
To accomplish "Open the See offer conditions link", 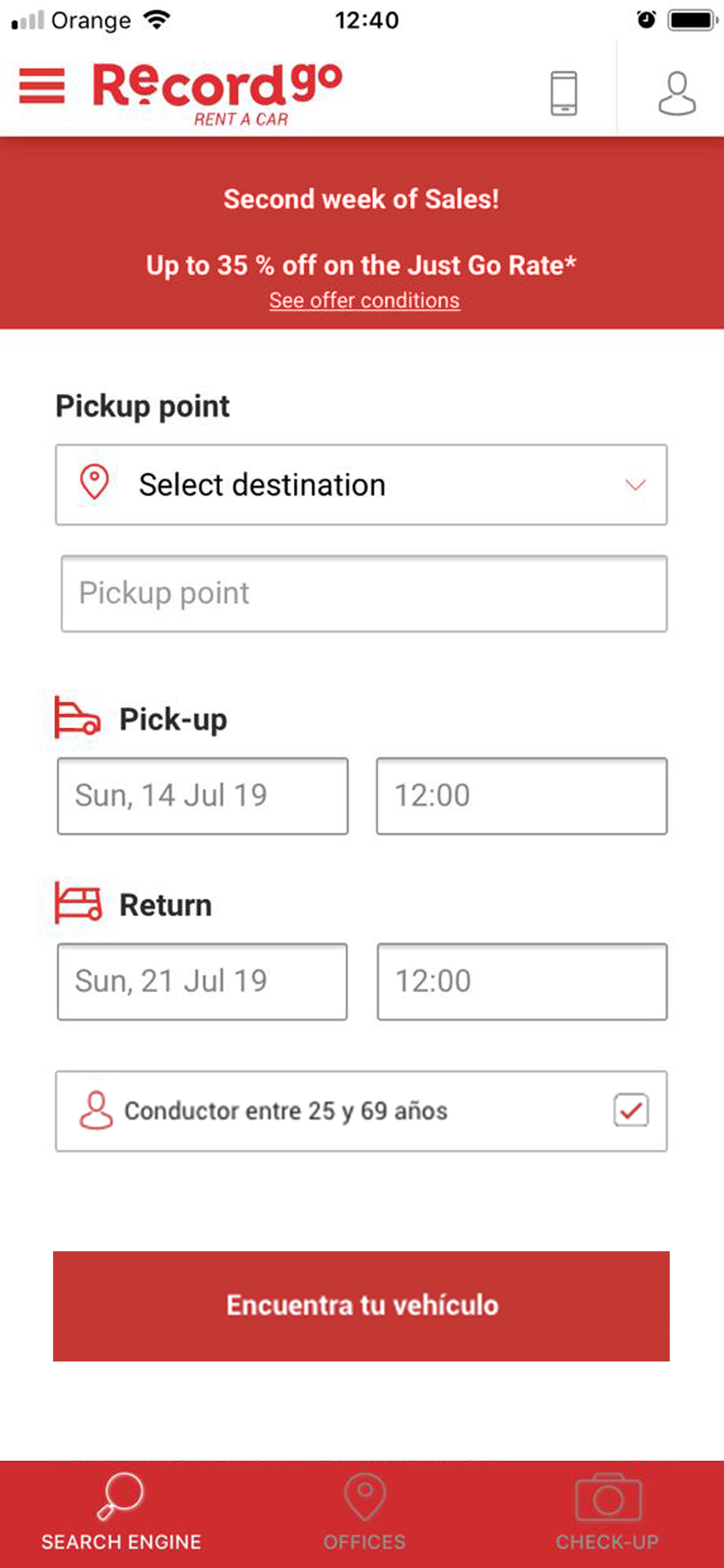I will point(364,300).
